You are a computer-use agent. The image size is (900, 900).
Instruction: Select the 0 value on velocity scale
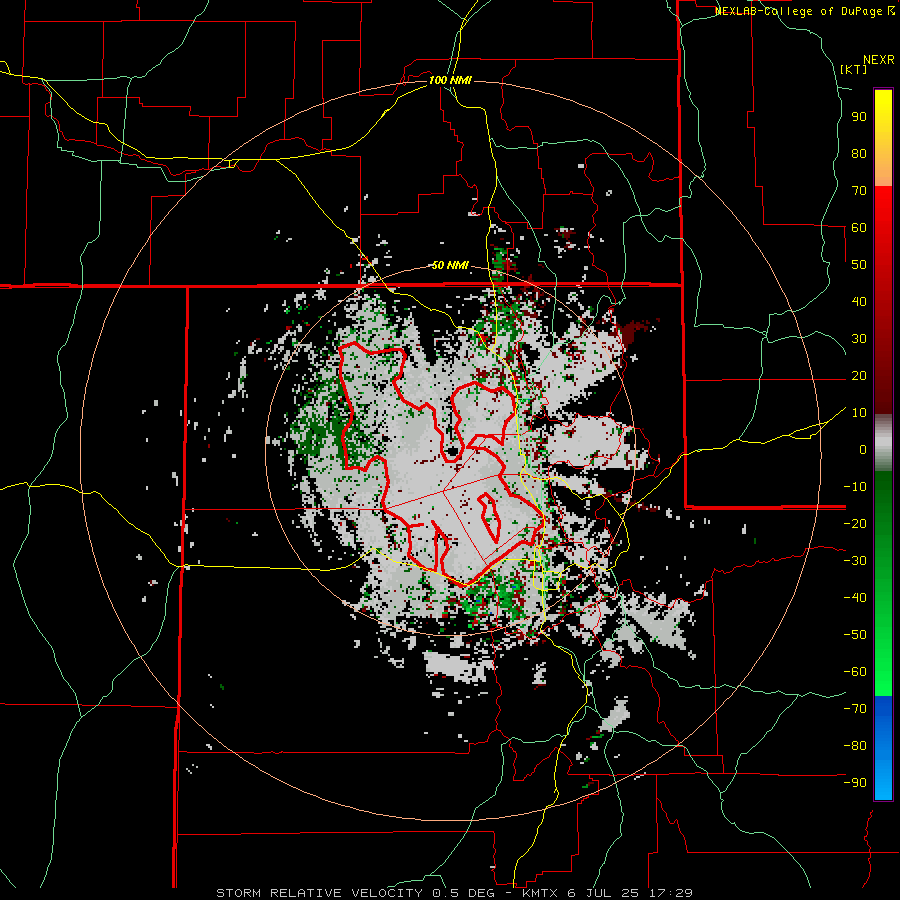[863, 449]
